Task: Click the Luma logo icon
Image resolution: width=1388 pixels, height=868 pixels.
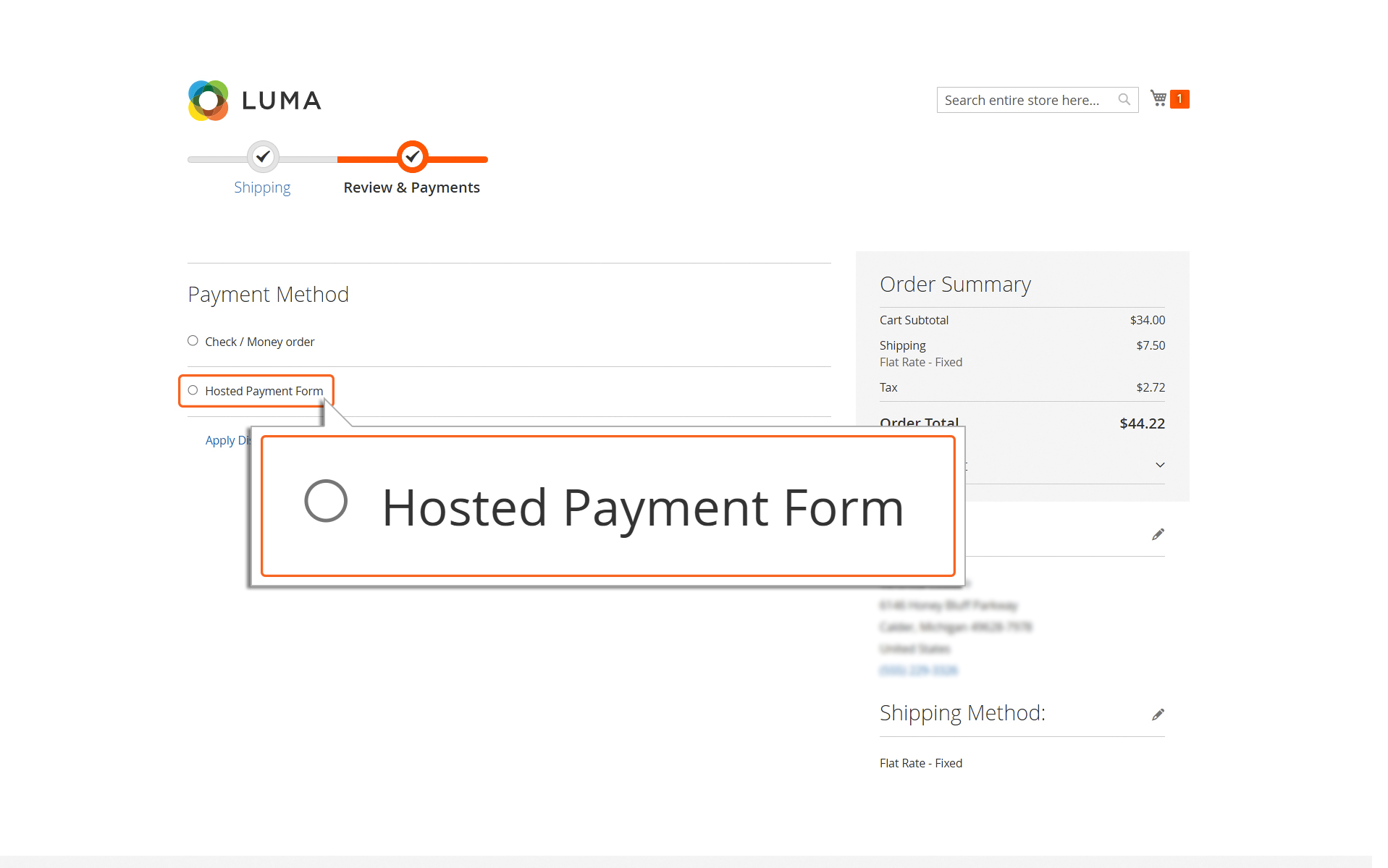Action: 209,101
